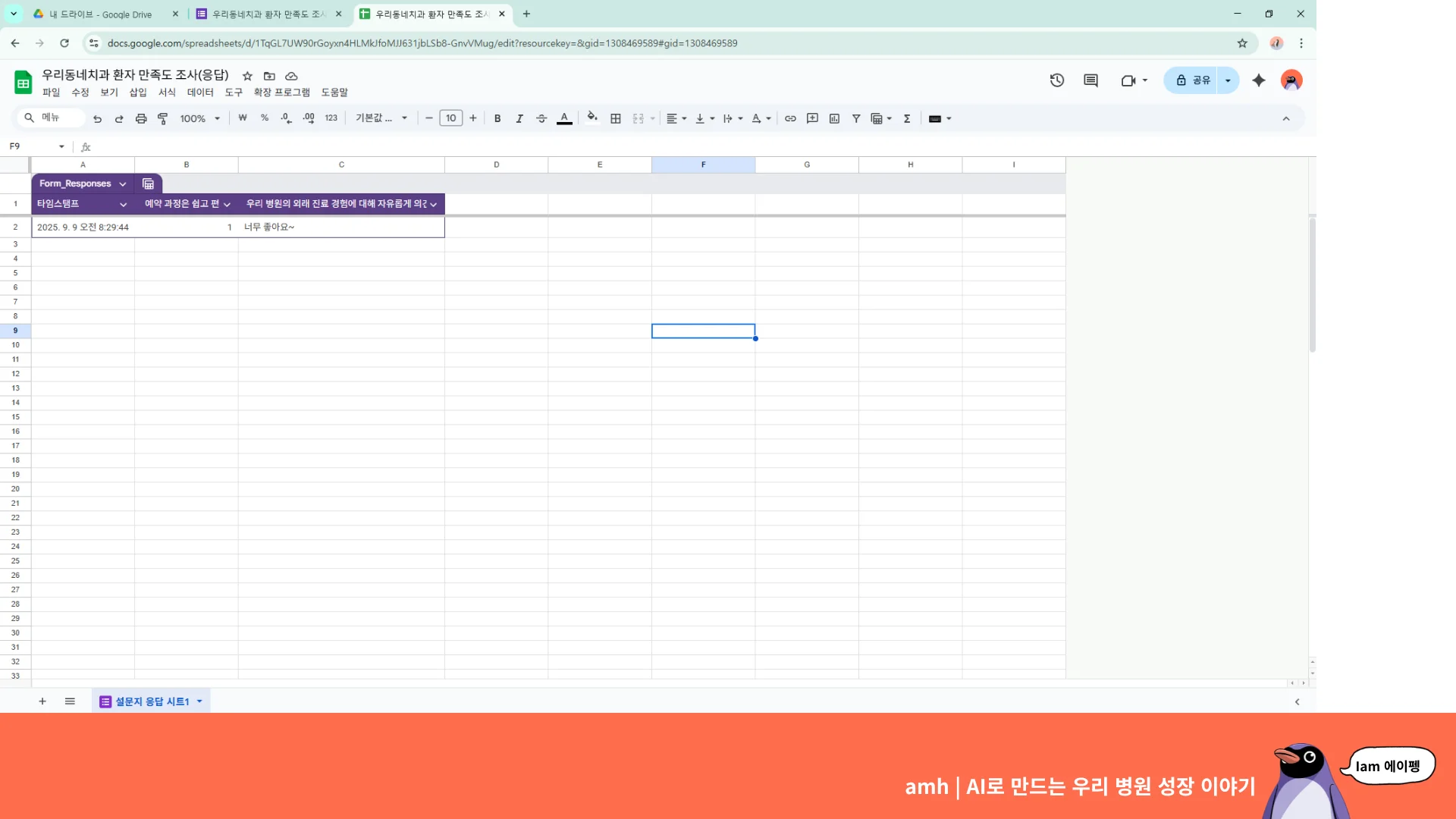Expand the Form_Responses table dropdown
This screenshot has height=819, width=1456.
[122, 184]
